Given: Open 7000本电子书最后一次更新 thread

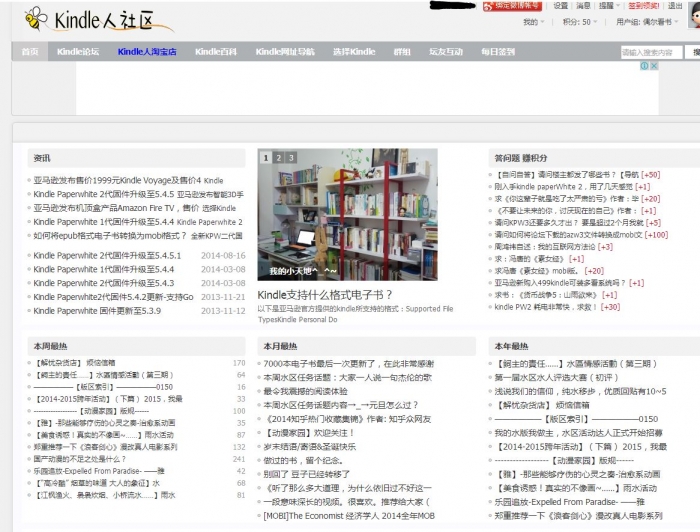Looking at the screenshot, I should 349,364.
